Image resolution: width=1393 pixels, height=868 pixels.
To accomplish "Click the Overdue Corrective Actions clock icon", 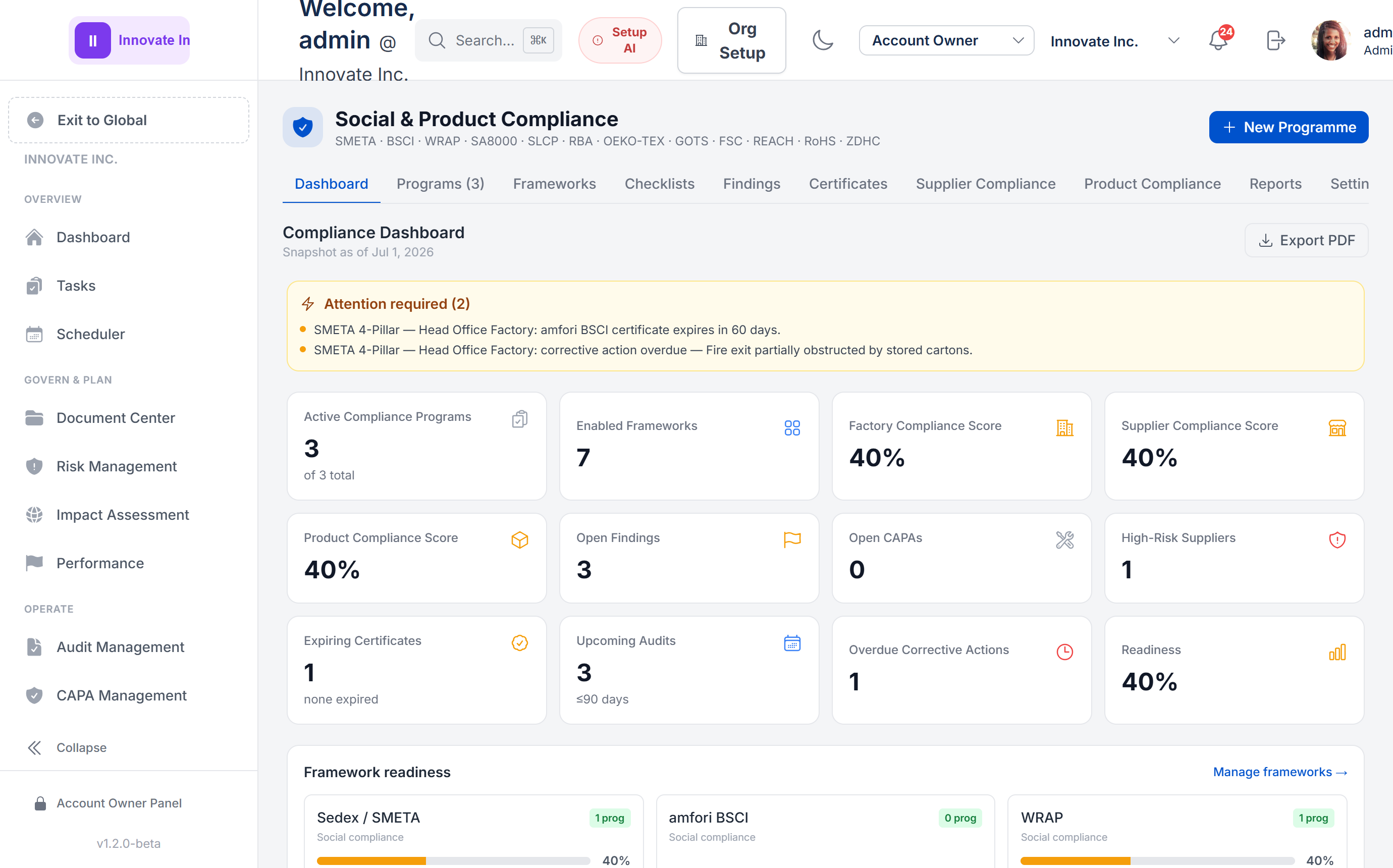I will (1065, 652).
